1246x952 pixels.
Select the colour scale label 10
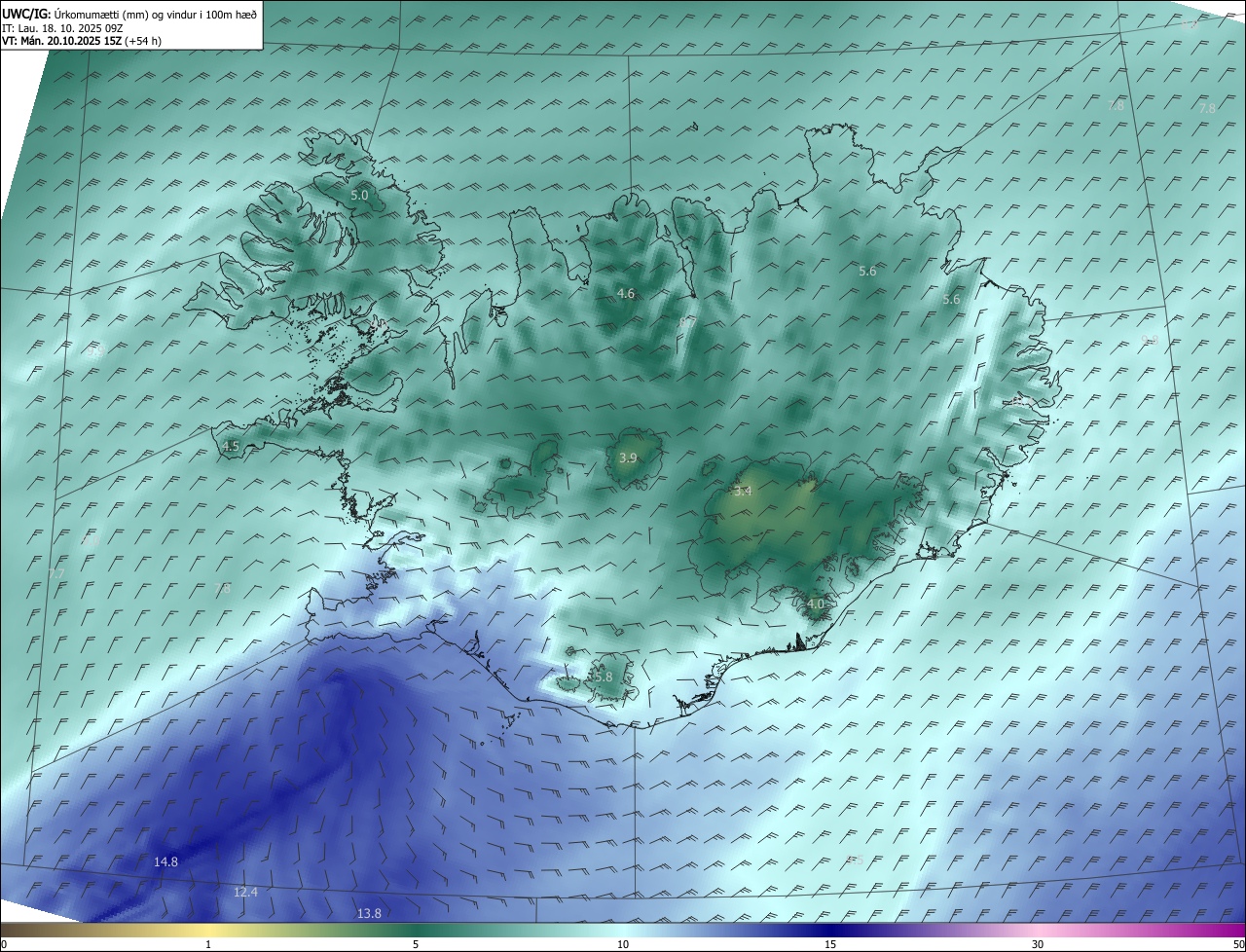(x=623, y=944)
